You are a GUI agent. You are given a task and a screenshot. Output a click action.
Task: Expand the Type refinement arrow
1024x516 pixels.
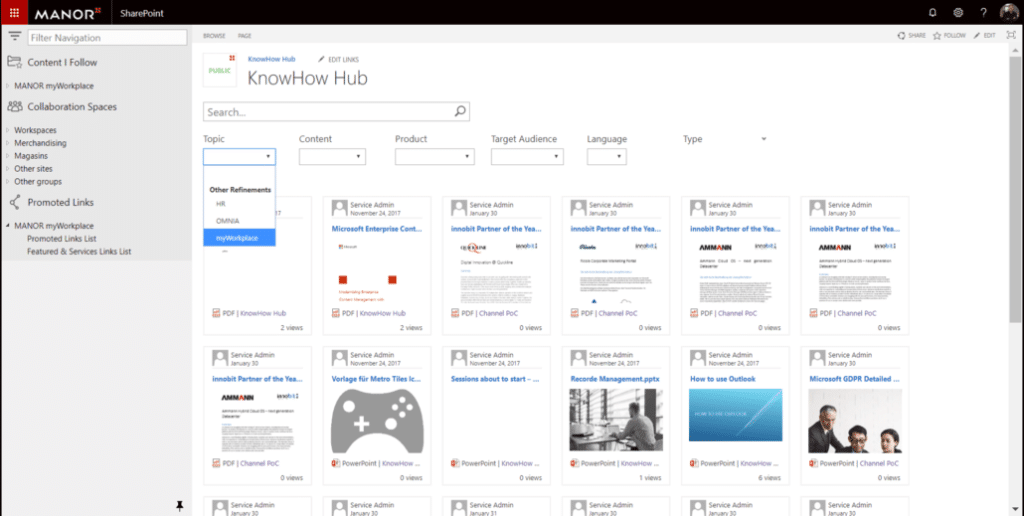(763, 139)
